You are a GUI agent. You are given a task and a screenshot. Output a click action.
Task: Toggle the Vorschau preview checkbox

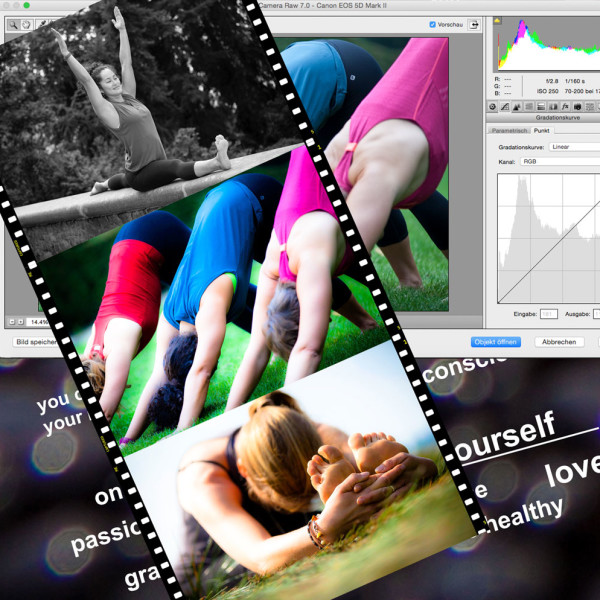(432, 24)
